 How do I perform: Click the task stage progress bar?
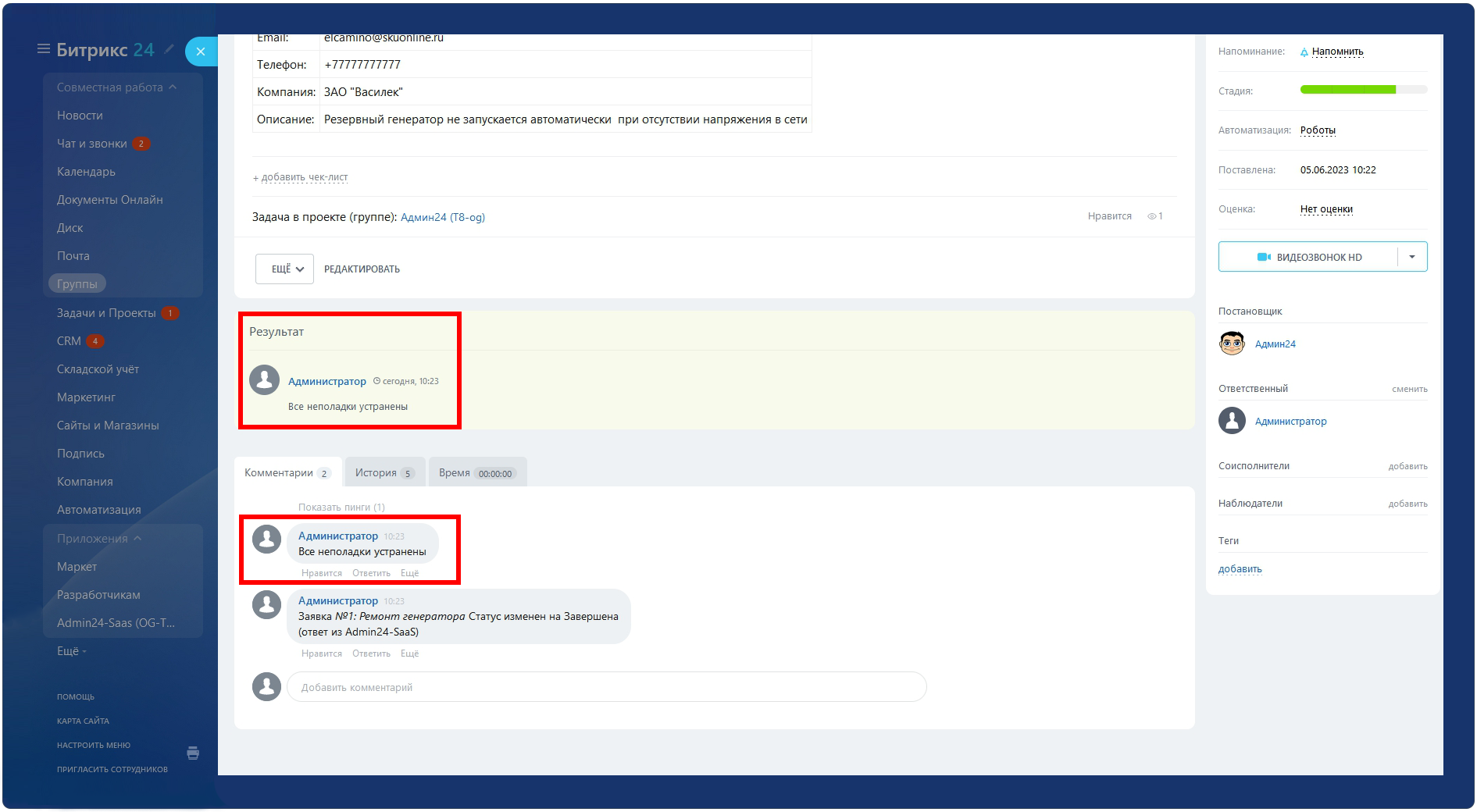point(1363,90)
